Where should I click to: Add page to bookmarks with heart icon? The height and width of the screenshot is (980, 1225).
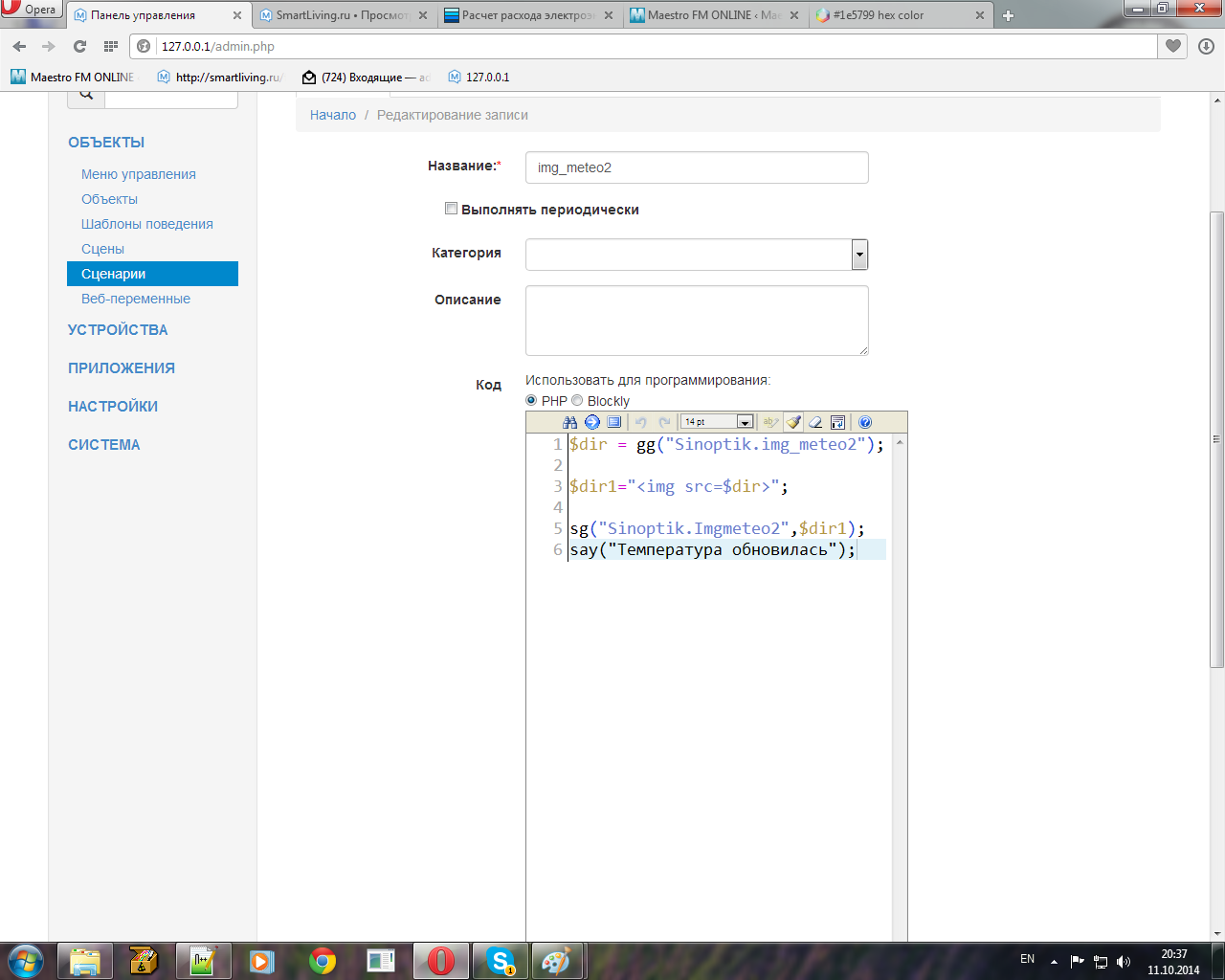(x=1173, y=46)
